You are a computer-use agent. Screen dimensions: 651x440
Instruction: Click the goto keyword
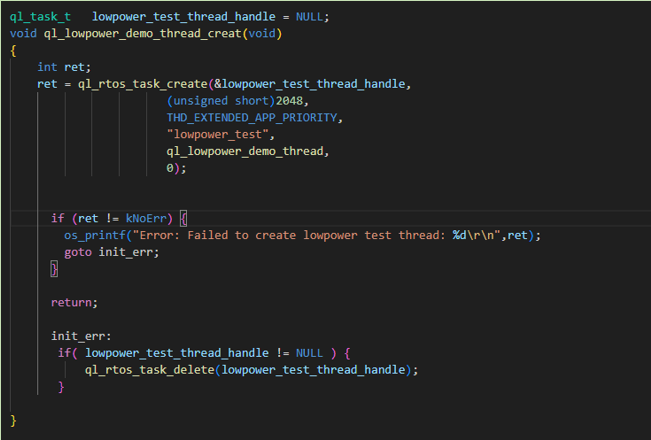pos(80,251)
